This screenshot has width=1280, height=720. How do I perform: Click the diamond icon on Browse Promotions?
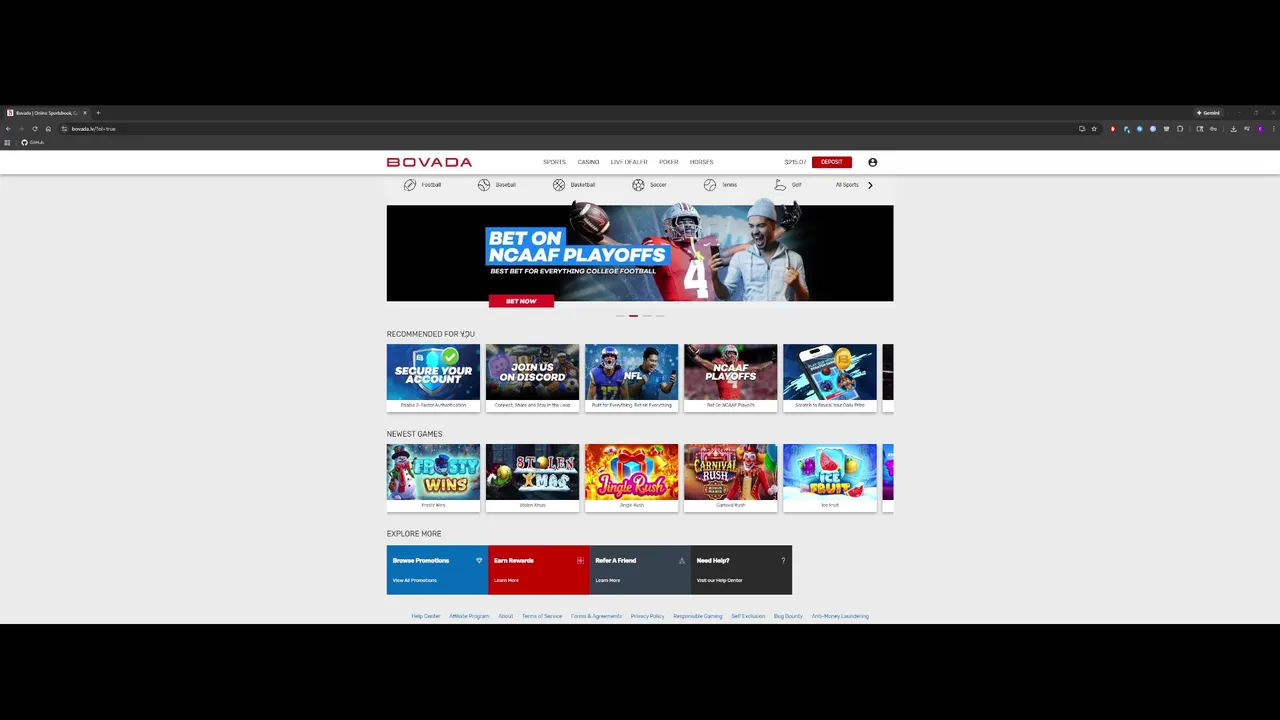tap(479, 560)
